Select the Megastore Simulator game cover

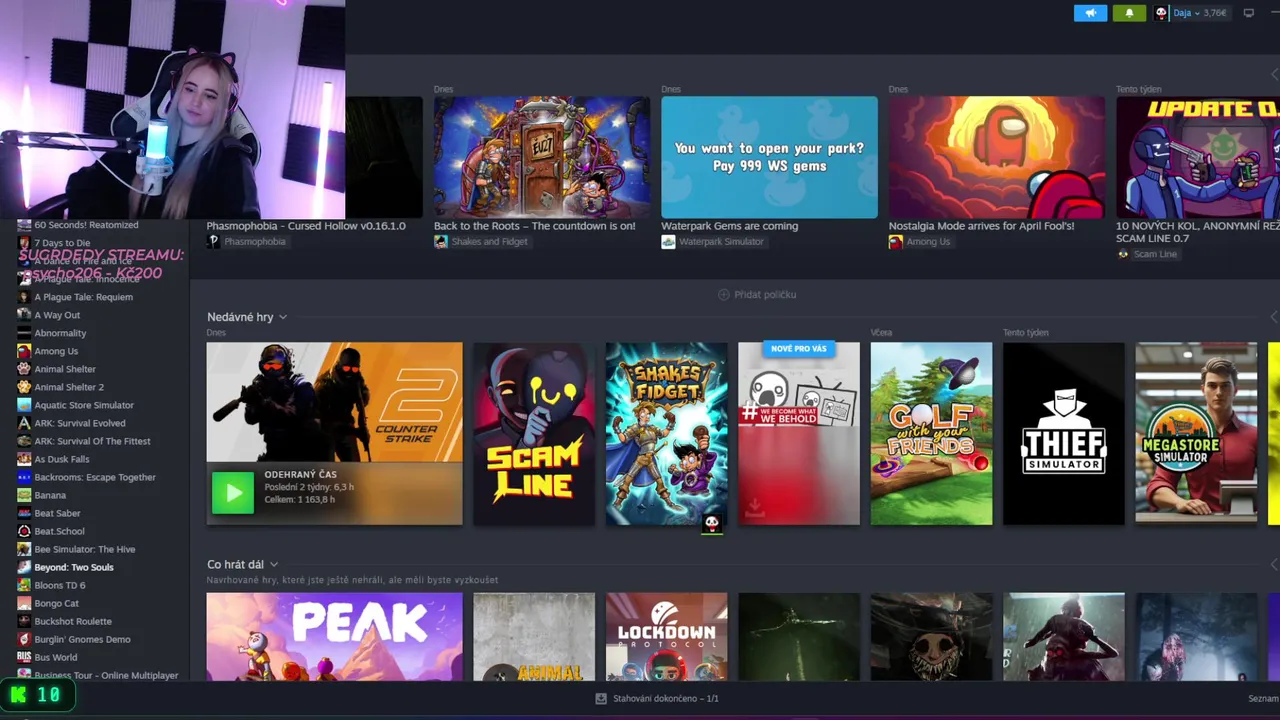tap(1196, 434)
